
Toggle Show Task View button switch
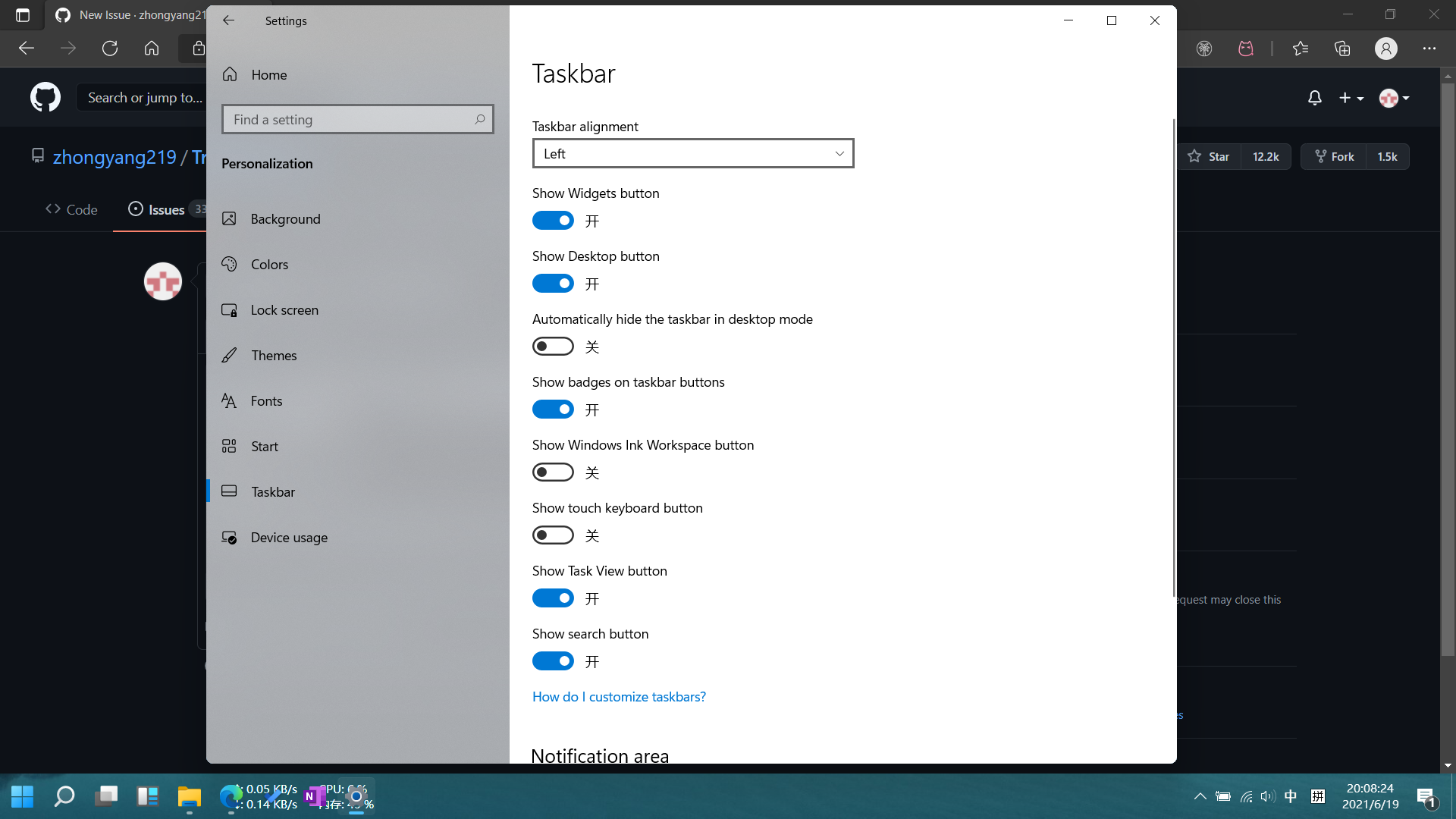[553, 598]
